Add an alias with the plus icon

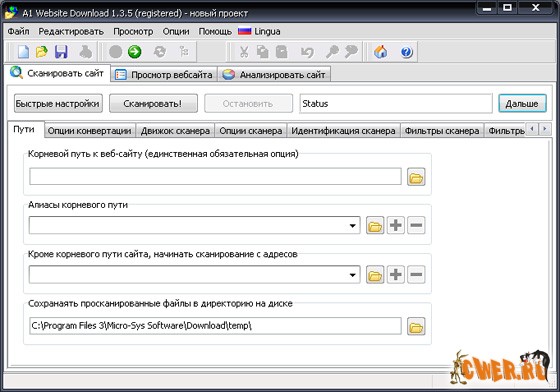[x=395, y=225]
